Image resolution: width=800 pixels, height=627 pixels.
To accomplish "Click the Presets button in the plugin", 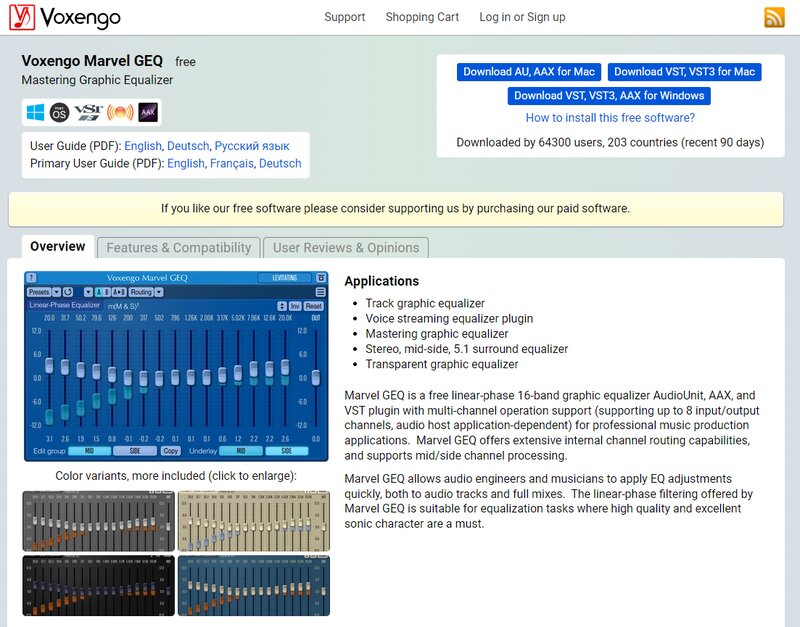I will coord(39,292).
